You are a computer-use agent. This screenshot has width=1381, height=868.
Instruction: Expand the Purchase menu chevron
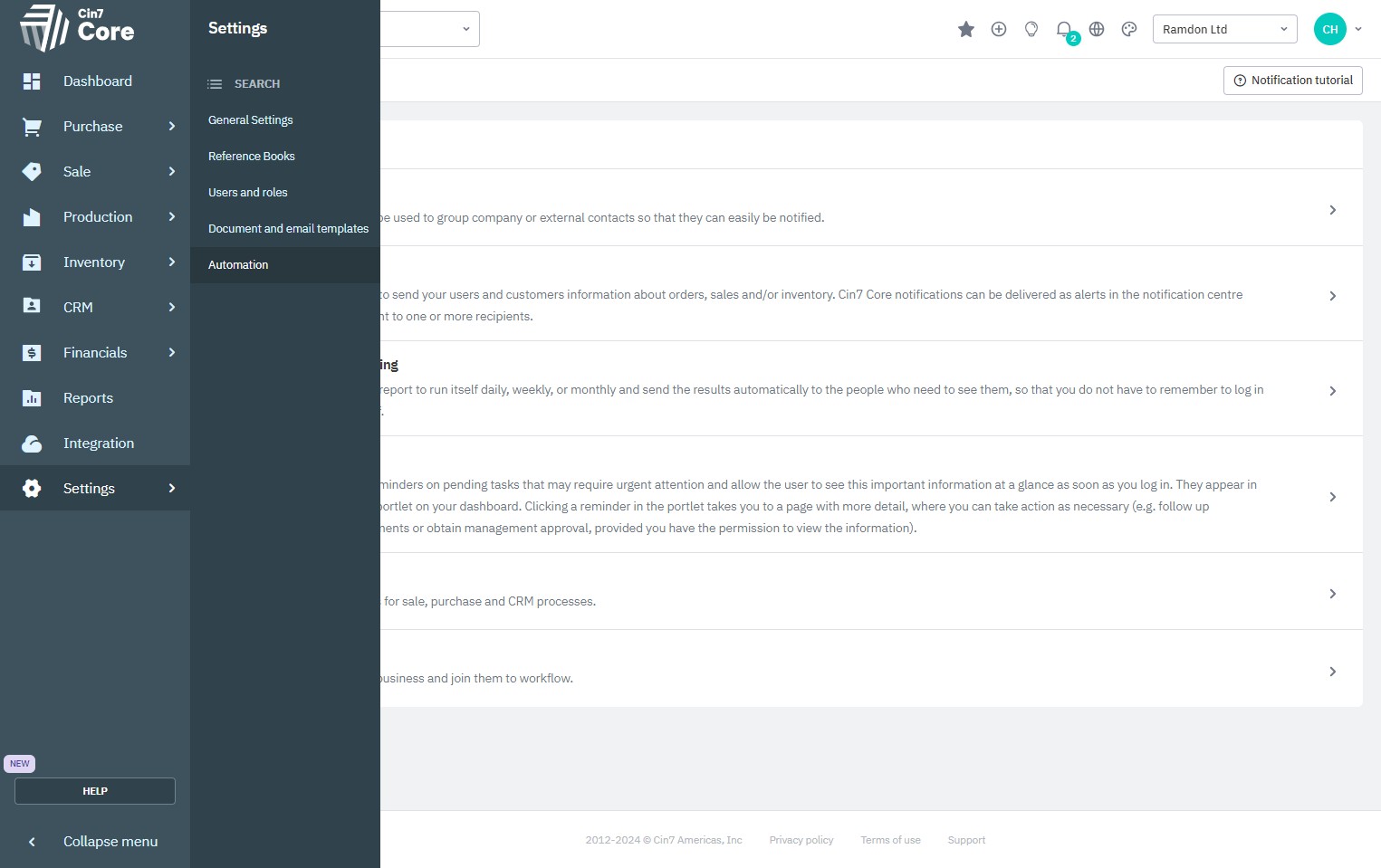172,127
